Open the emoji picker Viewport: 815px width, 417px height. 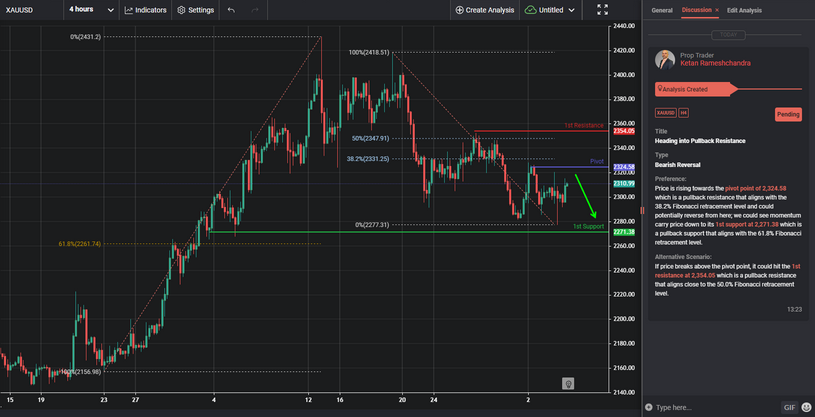coord(806,407)
